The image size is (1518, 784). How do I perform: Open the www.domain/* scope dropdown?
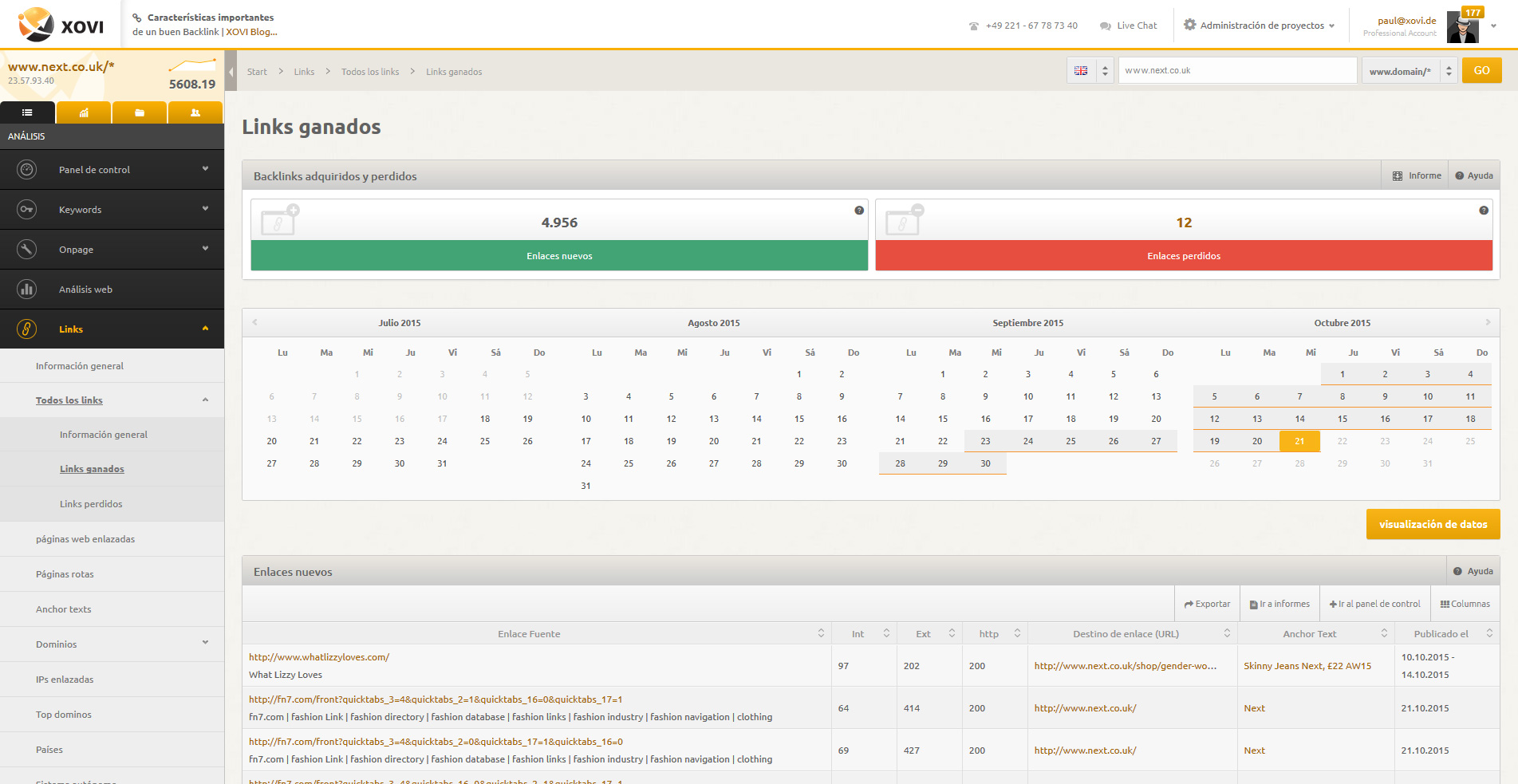coord(1409,71)
